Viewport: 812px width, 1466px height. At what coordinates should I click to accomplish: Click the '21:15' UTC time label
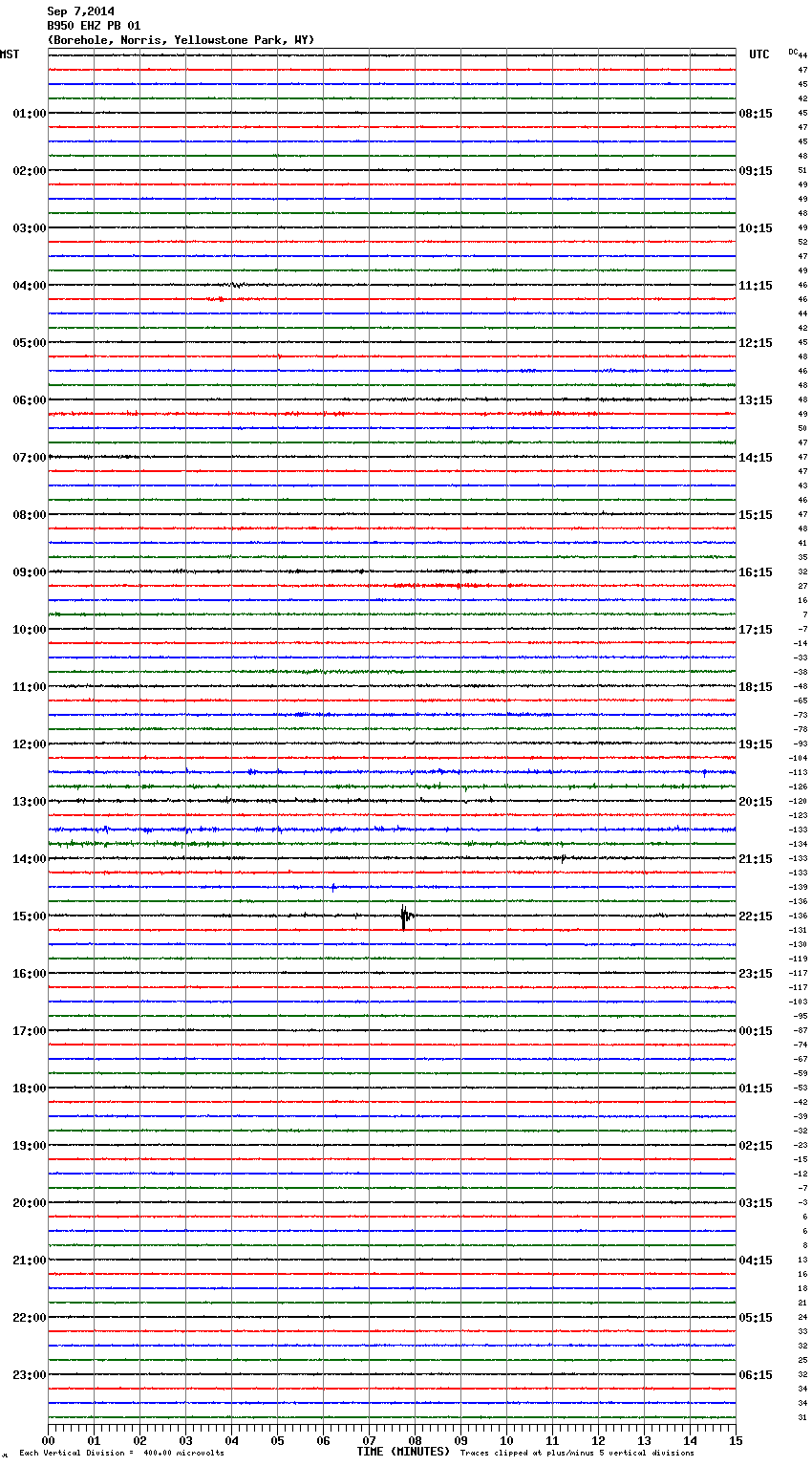tap(756, 859)
